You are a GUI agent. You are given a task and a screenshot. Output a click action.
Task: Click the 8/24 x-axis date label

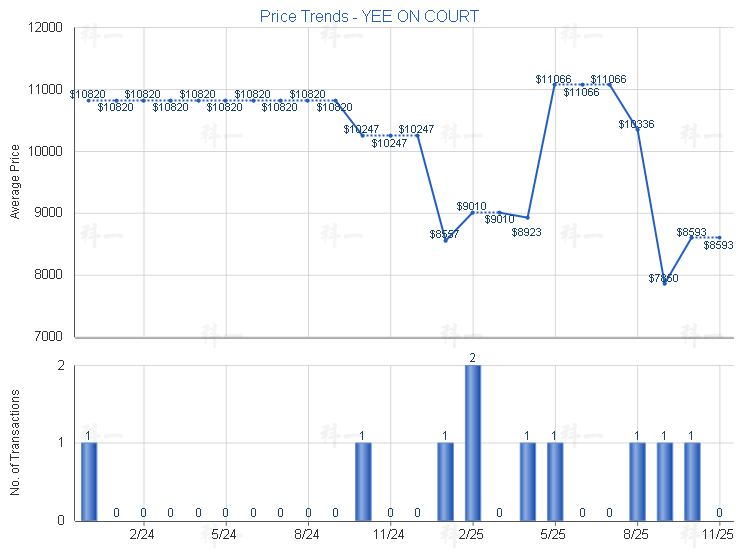pyautogui.click(x=308, y=535)
